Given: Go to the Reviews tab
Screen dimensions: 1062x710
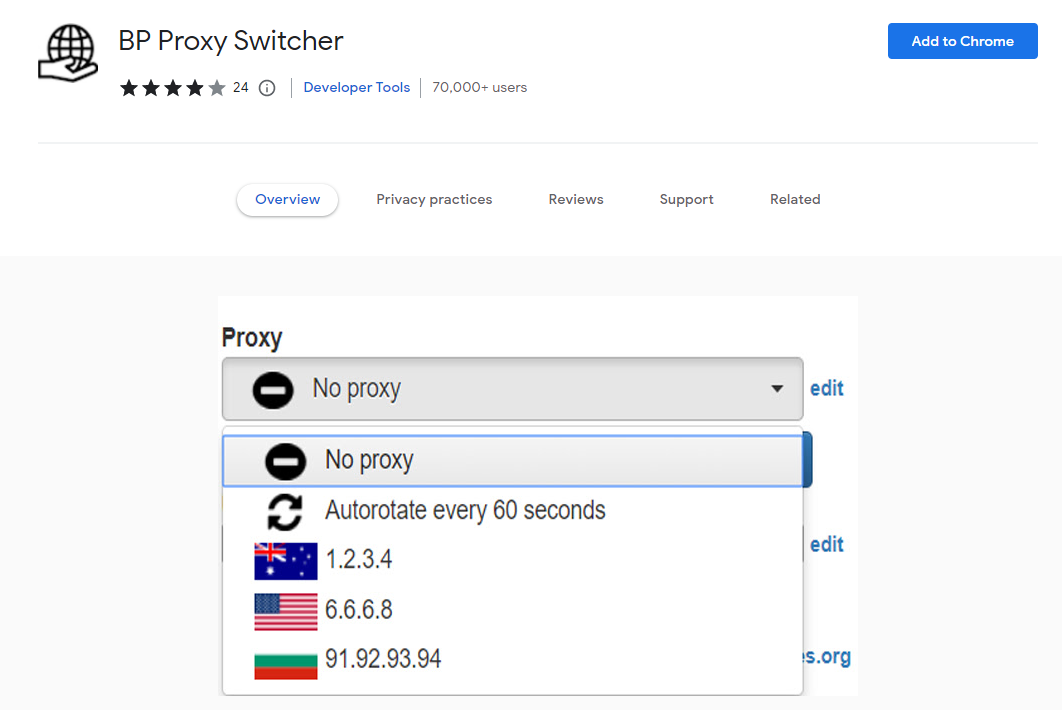Looking at the screenshot, I should point(576,200).
